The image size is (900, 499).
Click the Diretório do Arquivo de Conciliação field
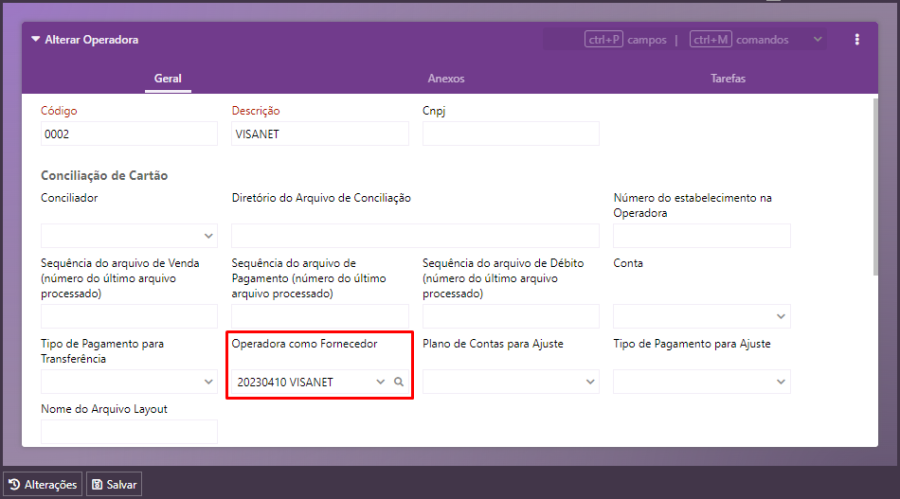(416, 236)
